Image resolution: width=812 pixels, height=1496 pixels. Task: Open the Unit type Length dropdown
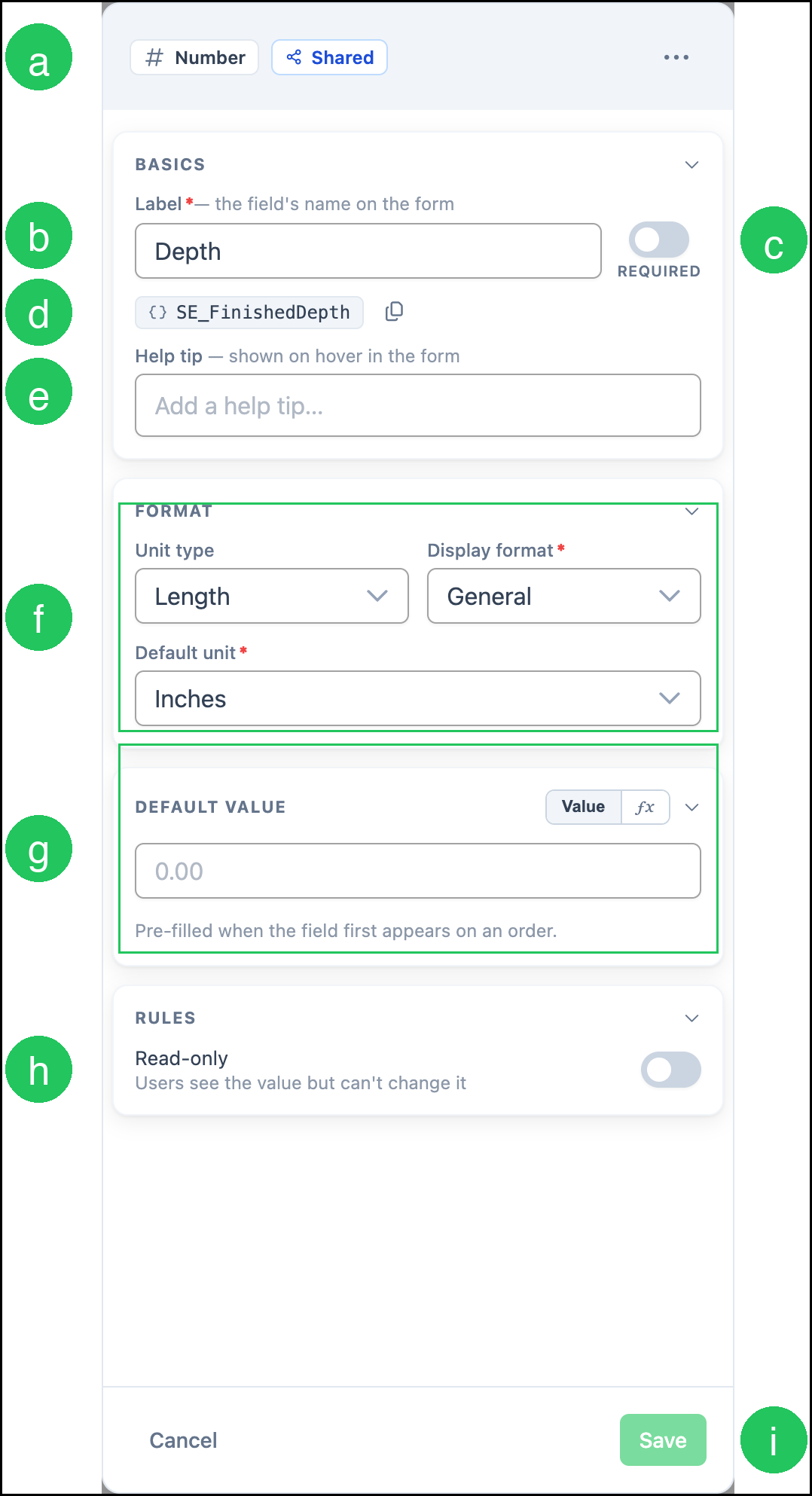(x=272, y=596)
